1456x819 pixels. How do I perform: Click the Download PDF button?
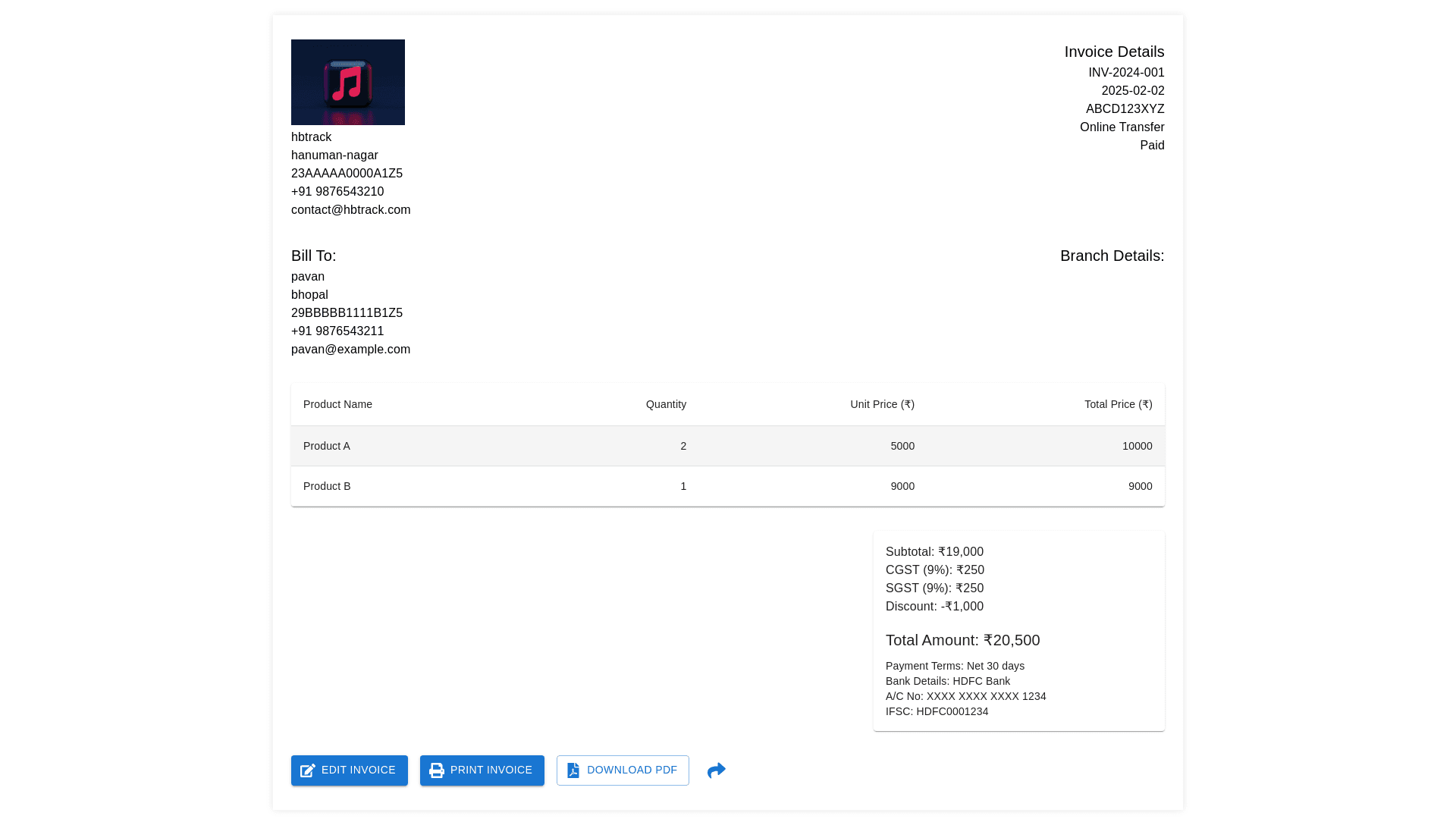click(x=623, y=770)
